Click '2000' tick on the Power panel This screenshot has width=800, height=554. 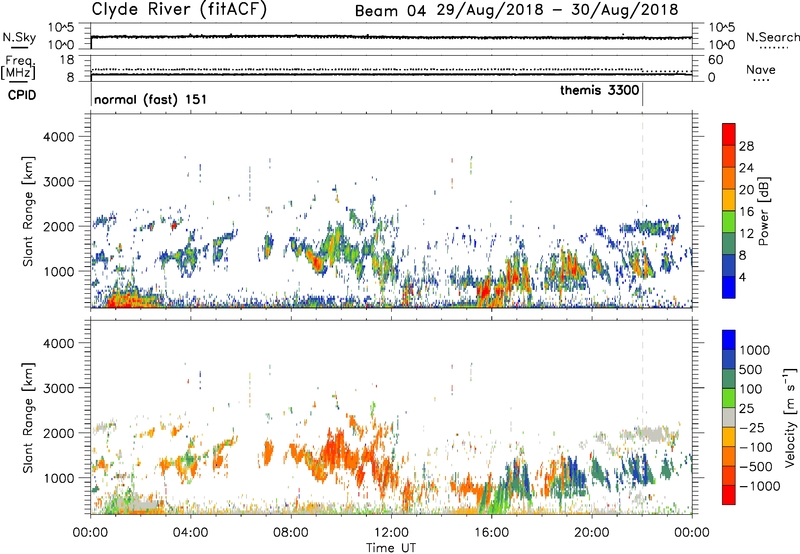click(59, 226)
